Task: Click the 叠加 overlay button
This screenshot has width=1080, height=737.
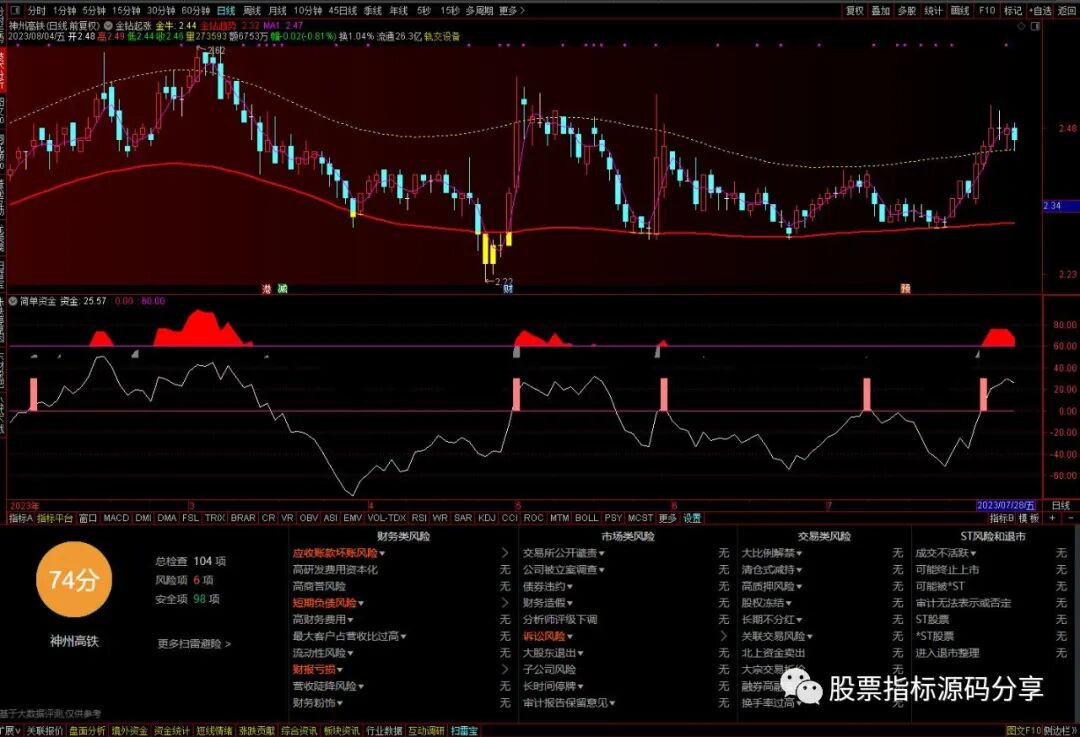Action: 881,10
